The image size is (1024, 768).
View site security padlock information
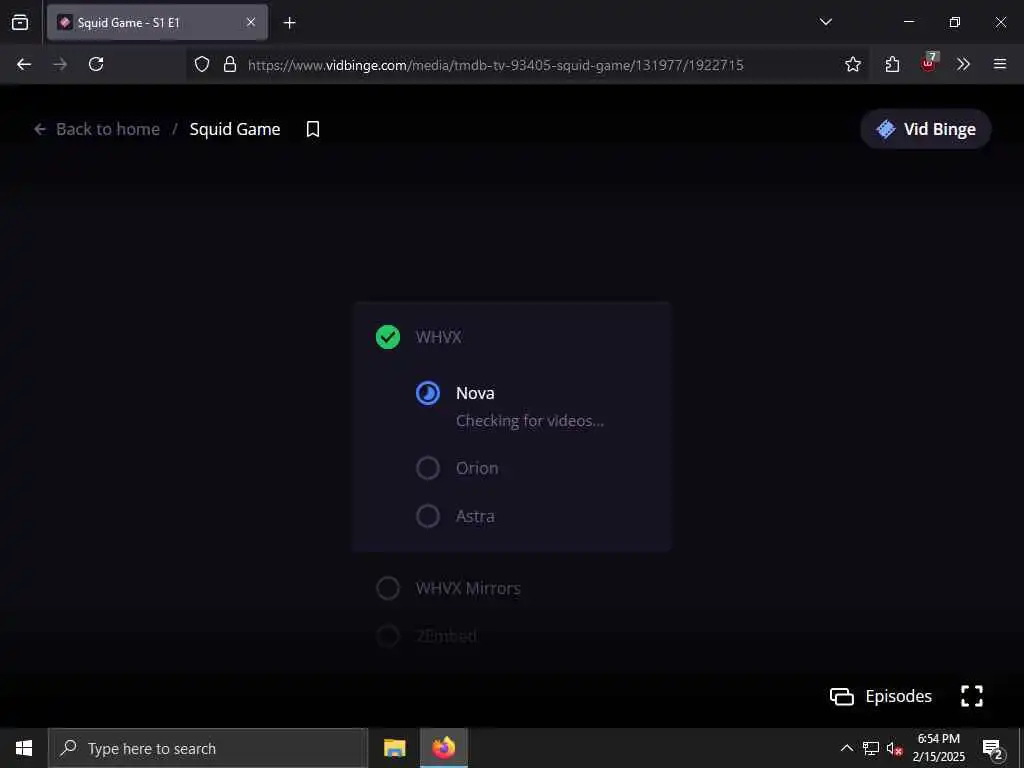(x=230, y=64)
